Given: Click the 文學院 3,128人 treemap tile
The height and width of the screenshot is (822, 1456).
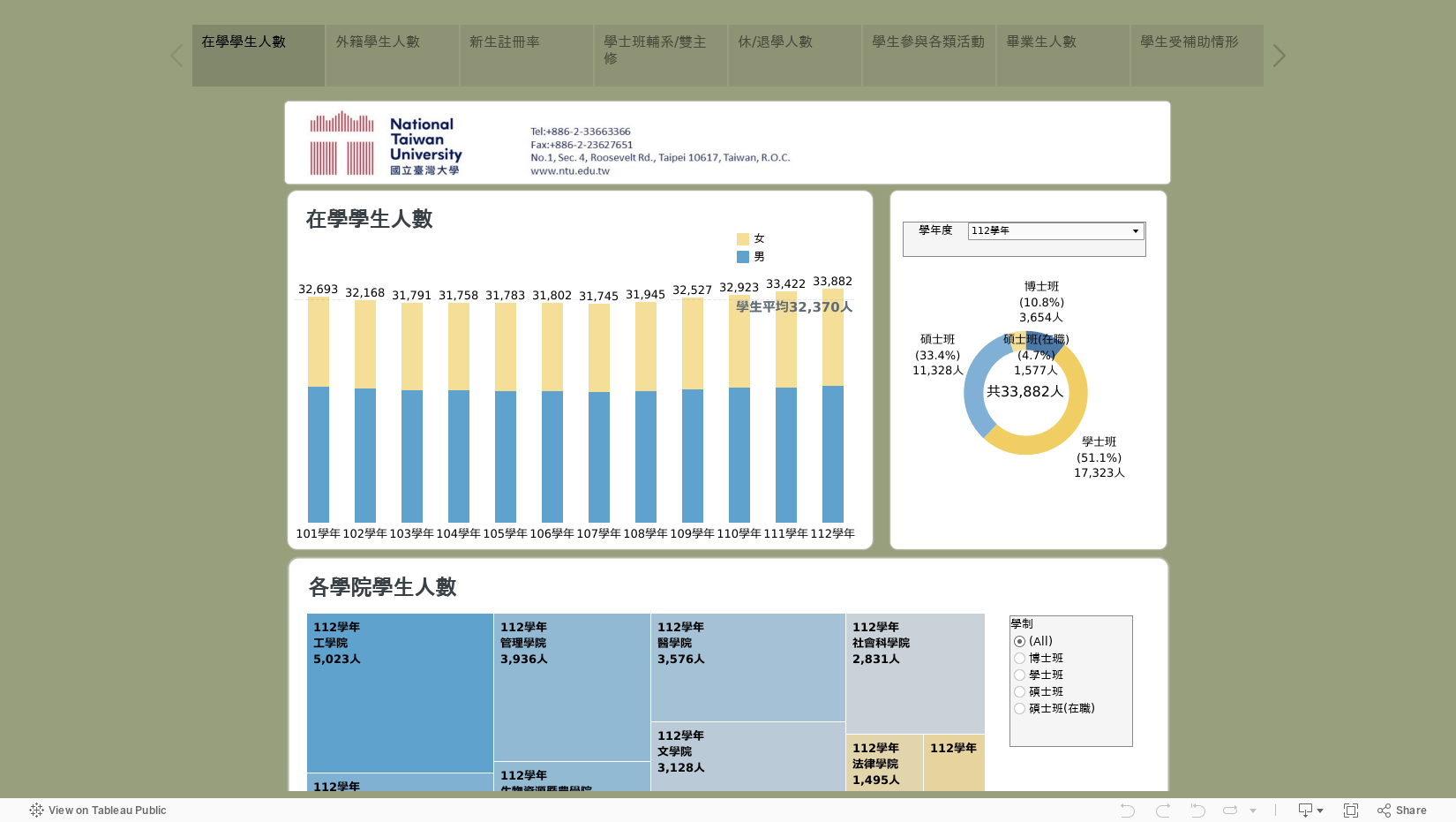Looking at the screenshot, I should tap(748, 757).
